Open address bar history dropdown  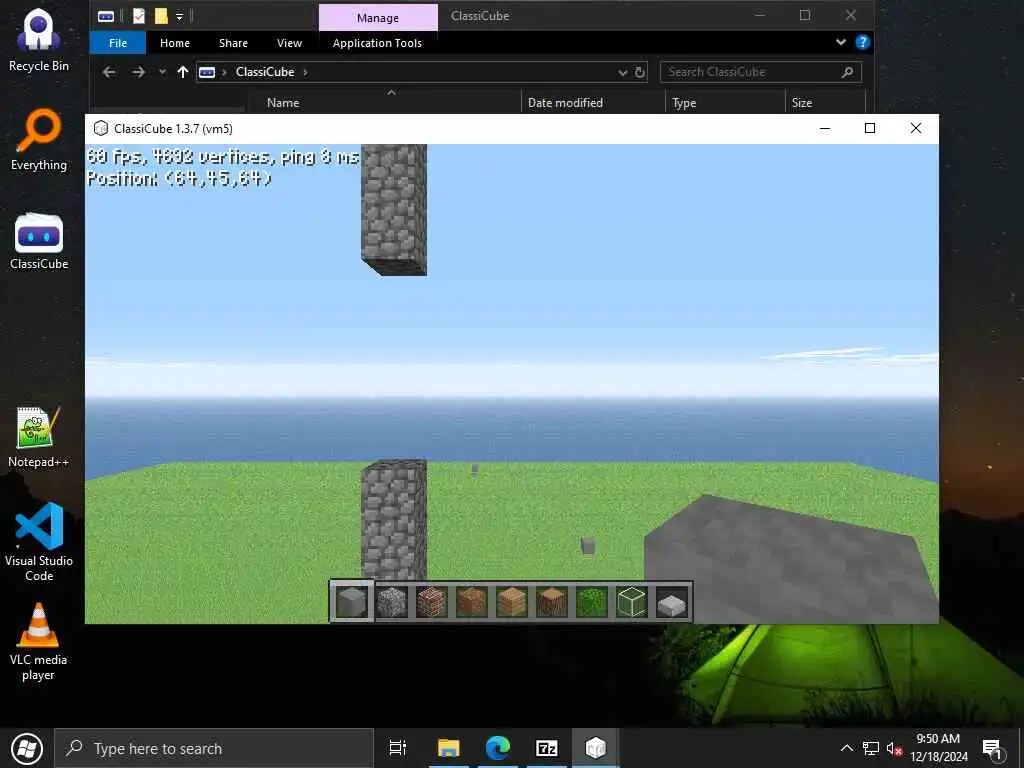click(623, 72)
